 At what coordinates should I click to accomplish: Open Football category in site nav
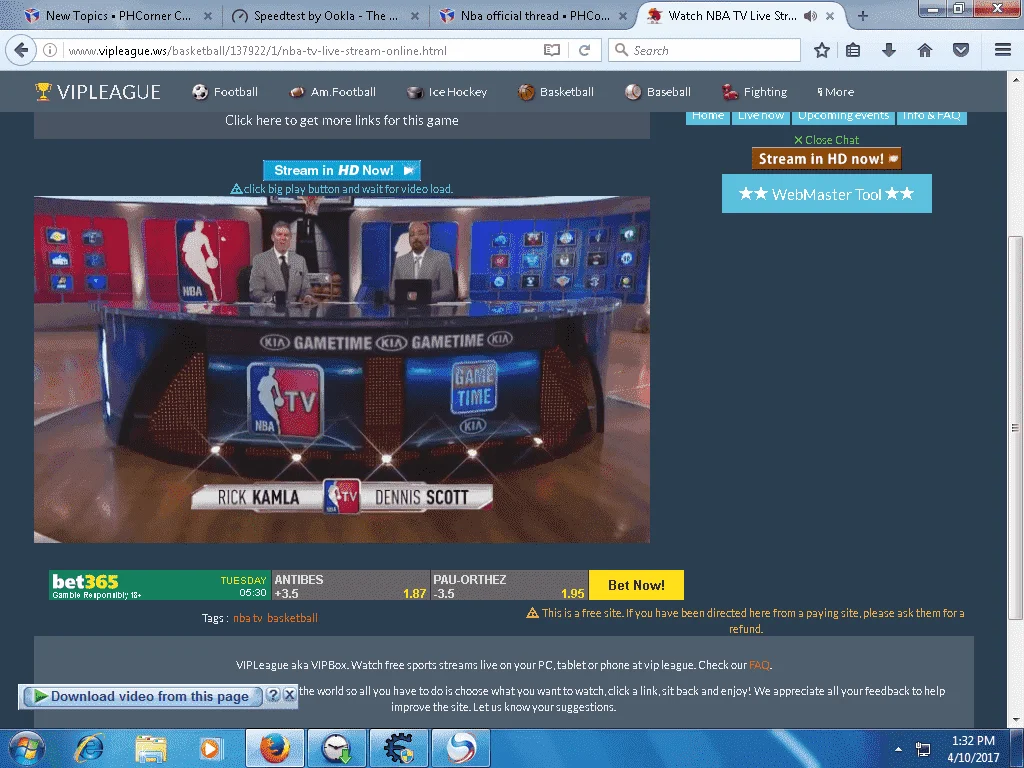click(x=225, y=92)
